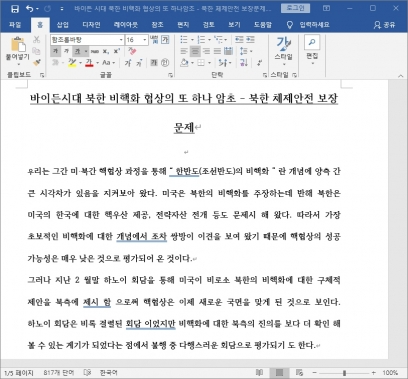The image size is (408, 379).
Task: Toggle center alignment button
Action: pos(195,51)
